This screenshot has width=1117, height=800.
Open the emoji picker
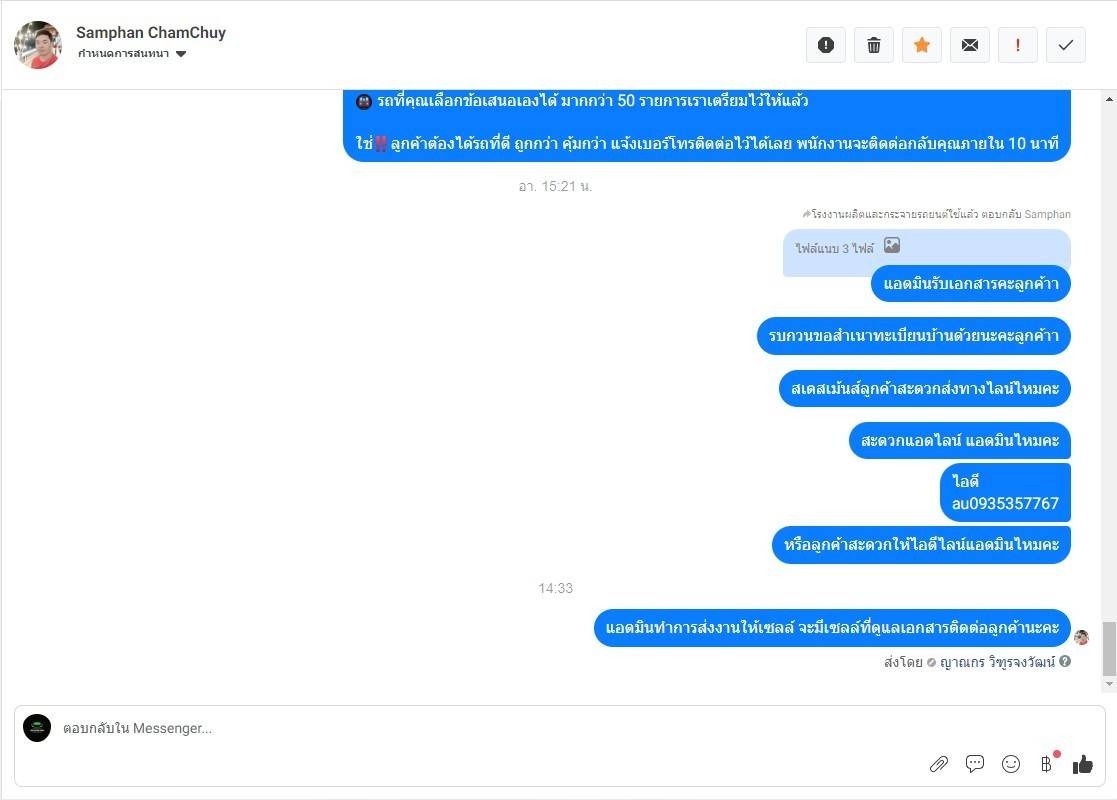[1011, 764]
